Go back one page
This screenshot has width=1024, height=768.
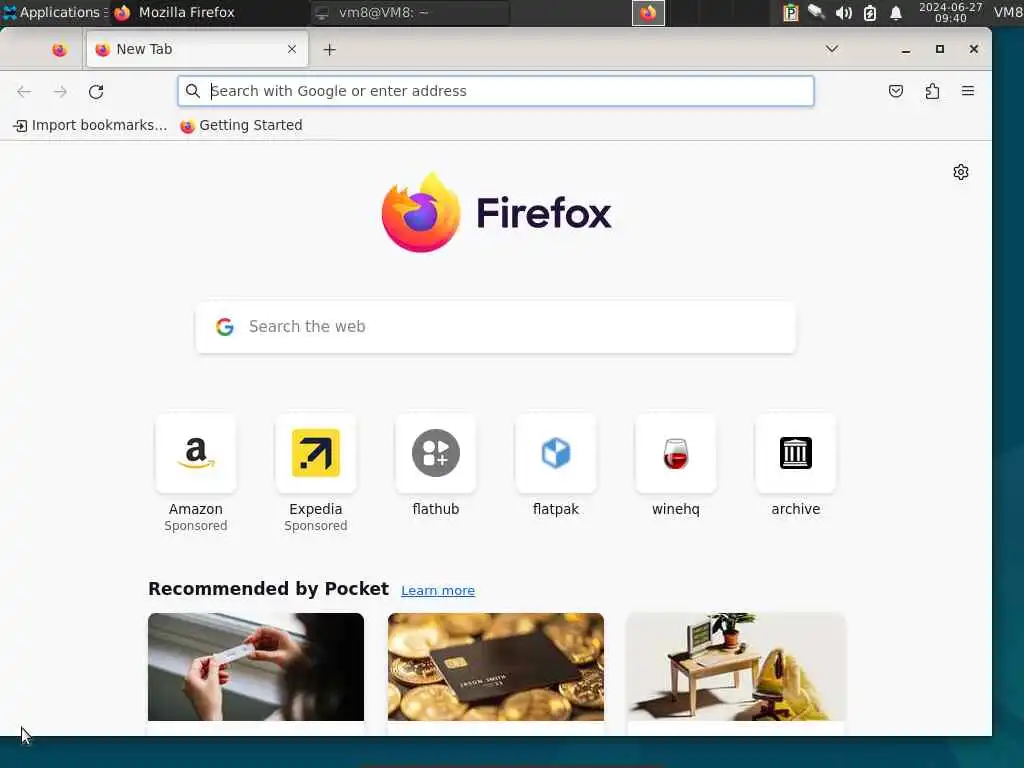24,91
